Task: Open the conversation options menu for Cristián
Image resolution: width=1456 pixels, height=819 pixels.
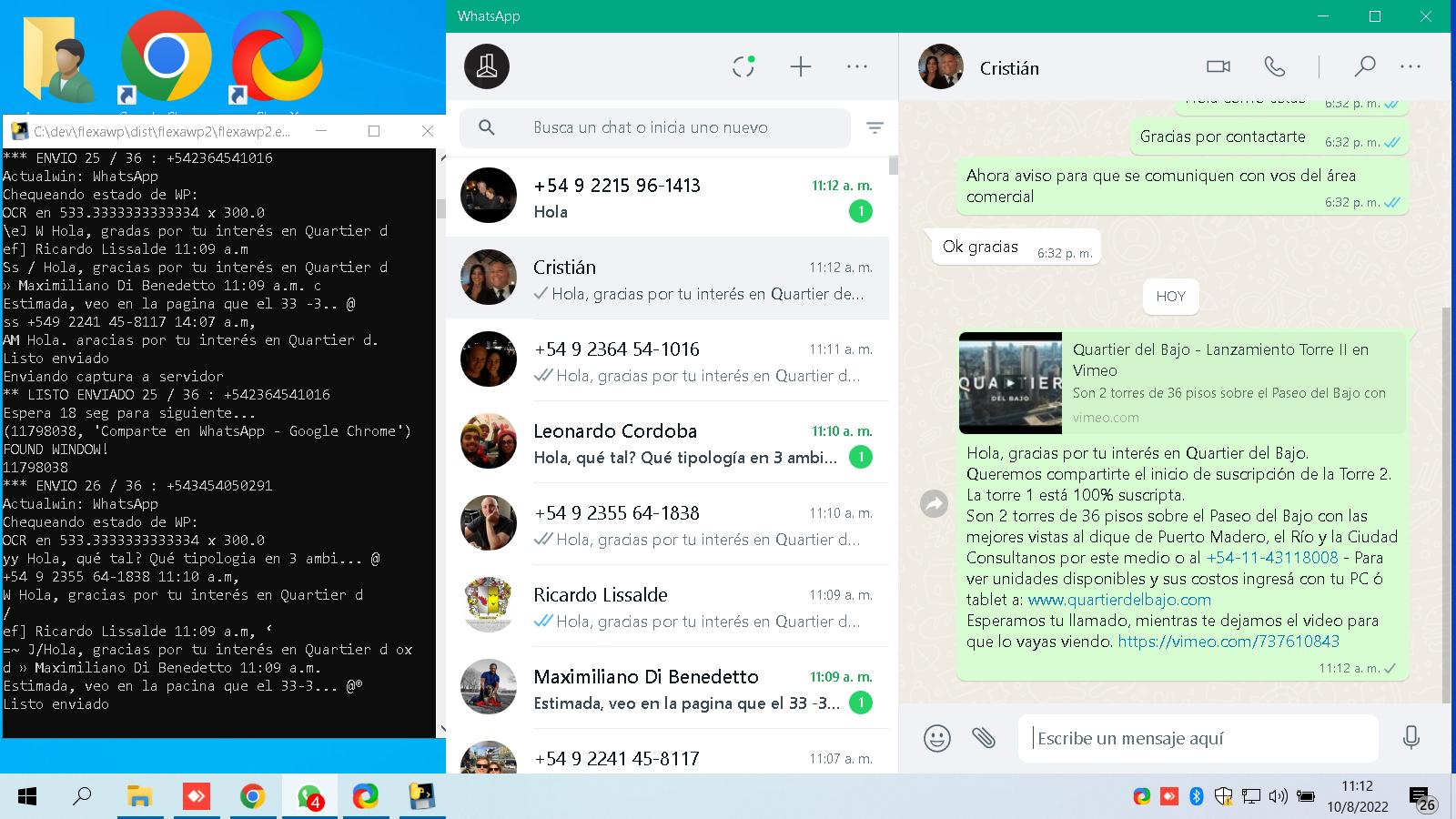Action: tap(1410, 66)
